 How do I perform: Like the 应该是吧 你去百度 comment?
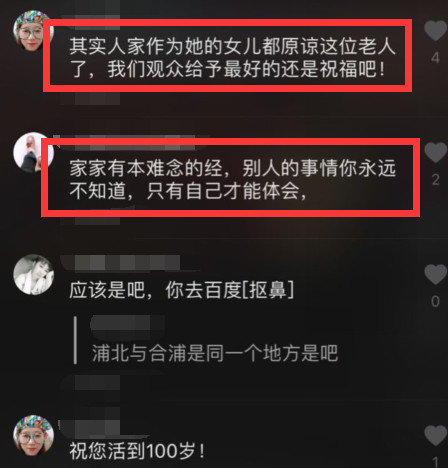click(435, 274)
